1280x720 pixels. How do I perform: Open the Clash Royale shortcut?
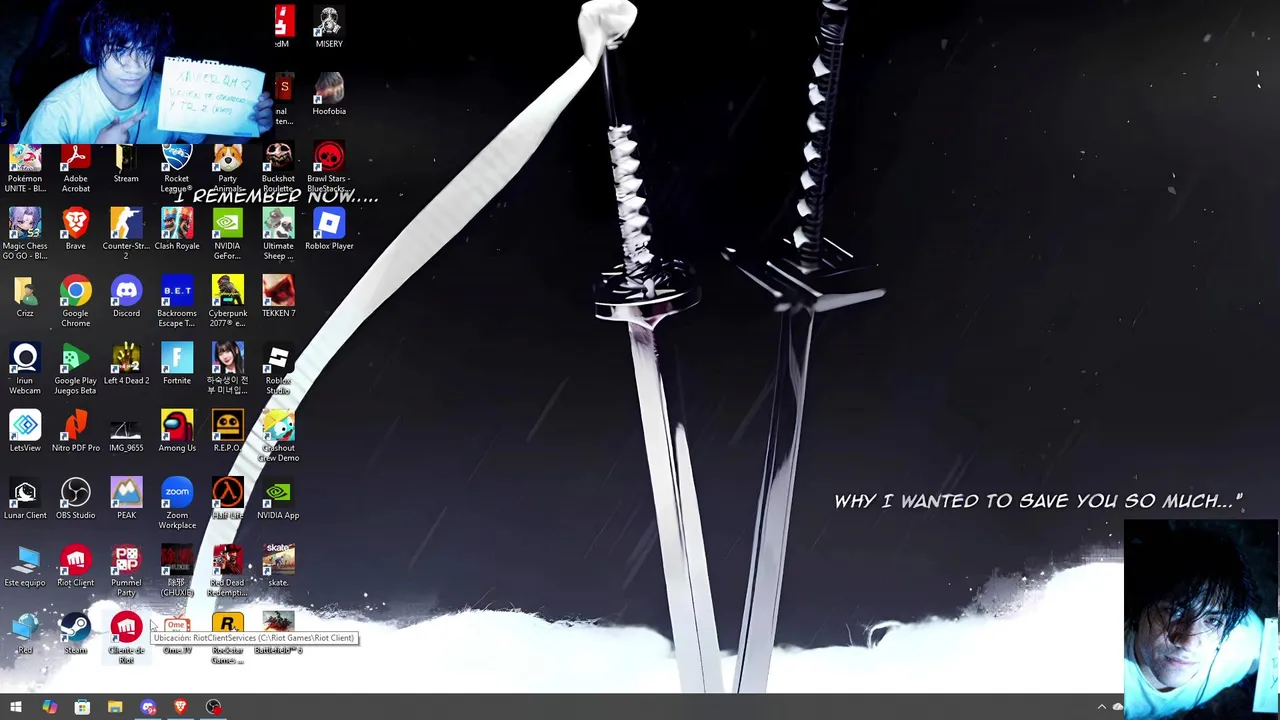(177, 229)
